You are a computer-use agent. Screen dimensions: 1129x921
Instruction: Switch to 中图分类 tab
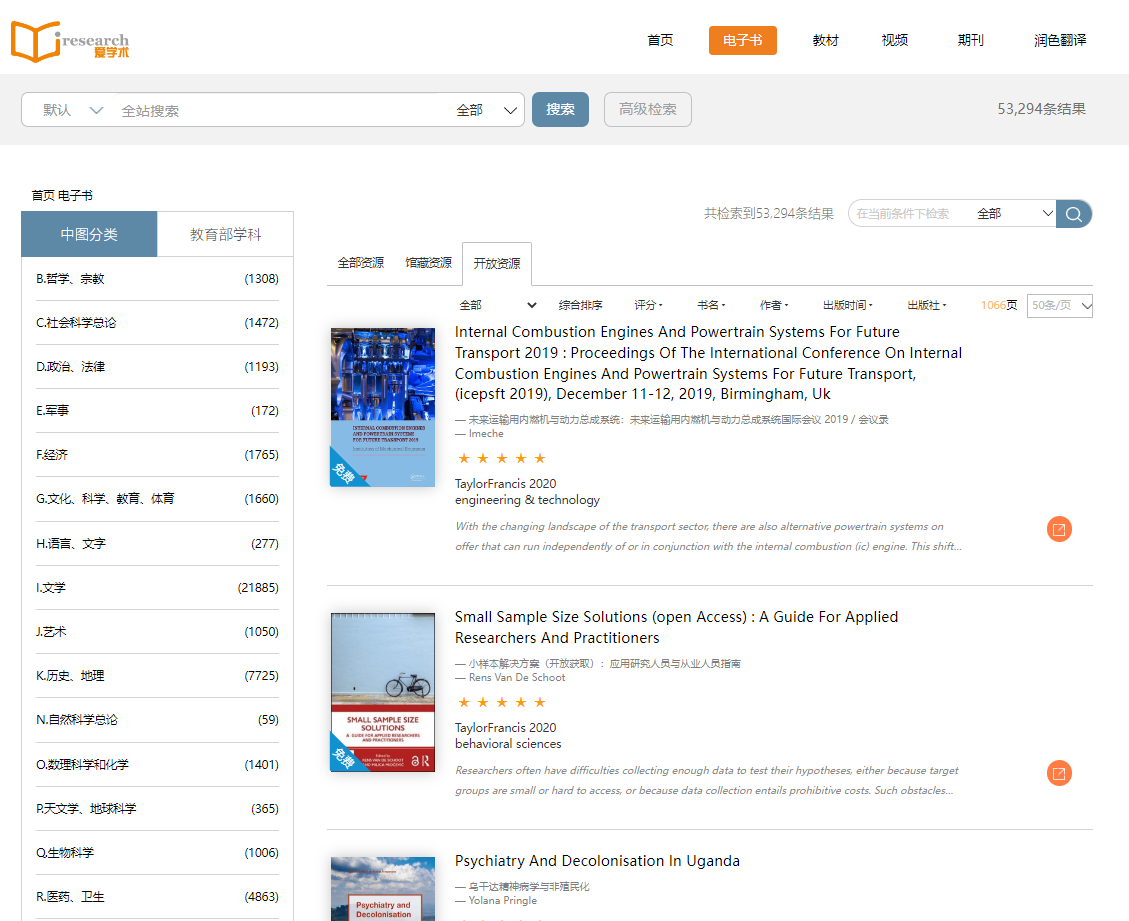point(89,234)
